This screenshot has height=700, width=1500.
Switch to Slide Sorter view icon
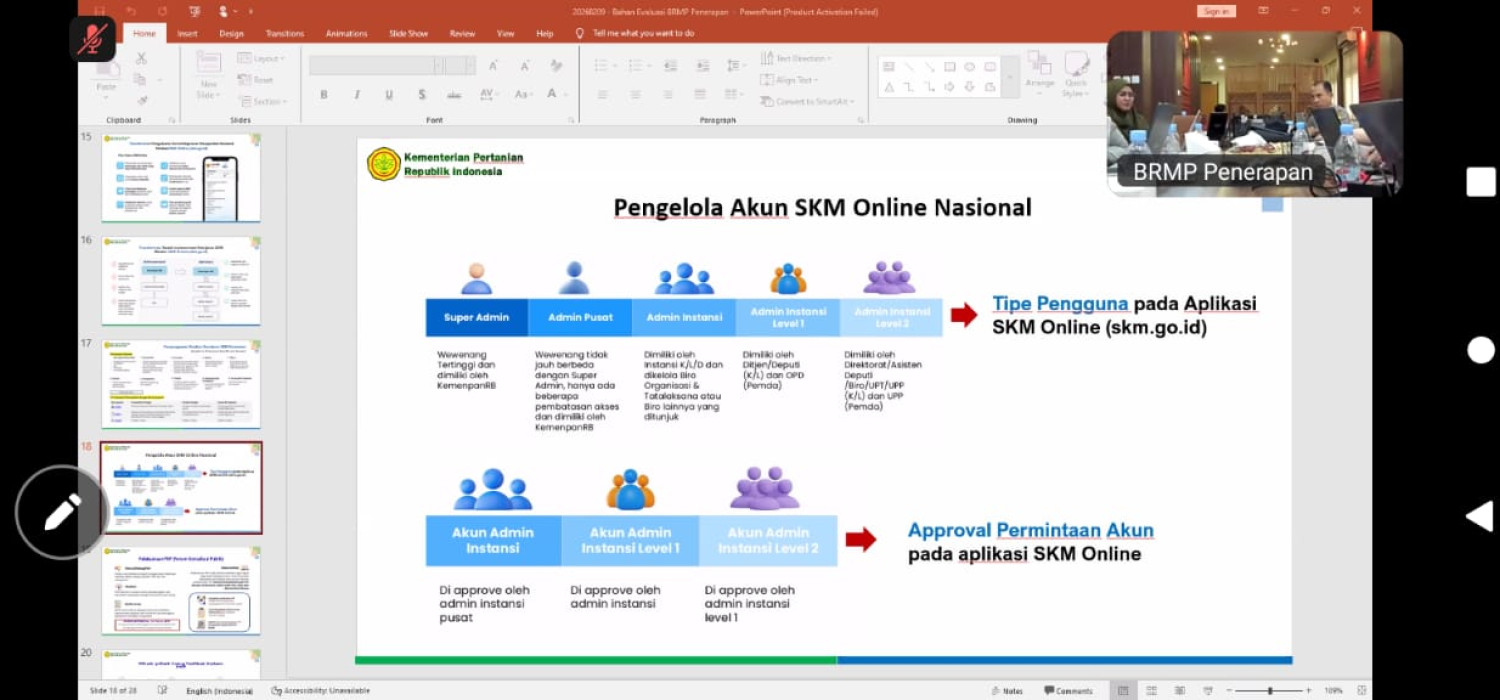coord(1151,690)
